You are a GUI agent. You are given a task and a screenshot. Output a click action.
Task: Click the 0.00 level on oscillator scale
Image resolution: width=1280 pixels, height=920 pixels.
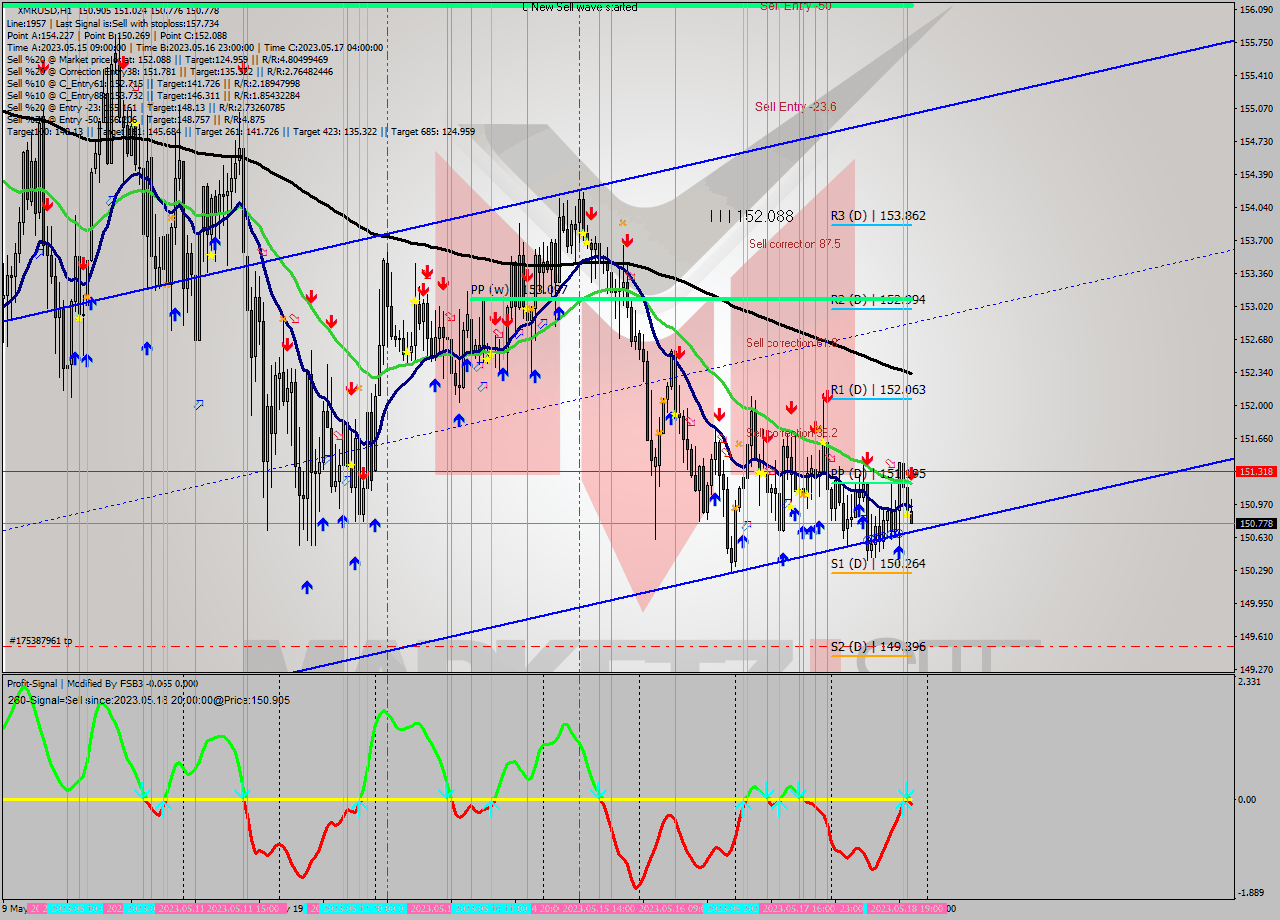click(x=1245, y=800)
